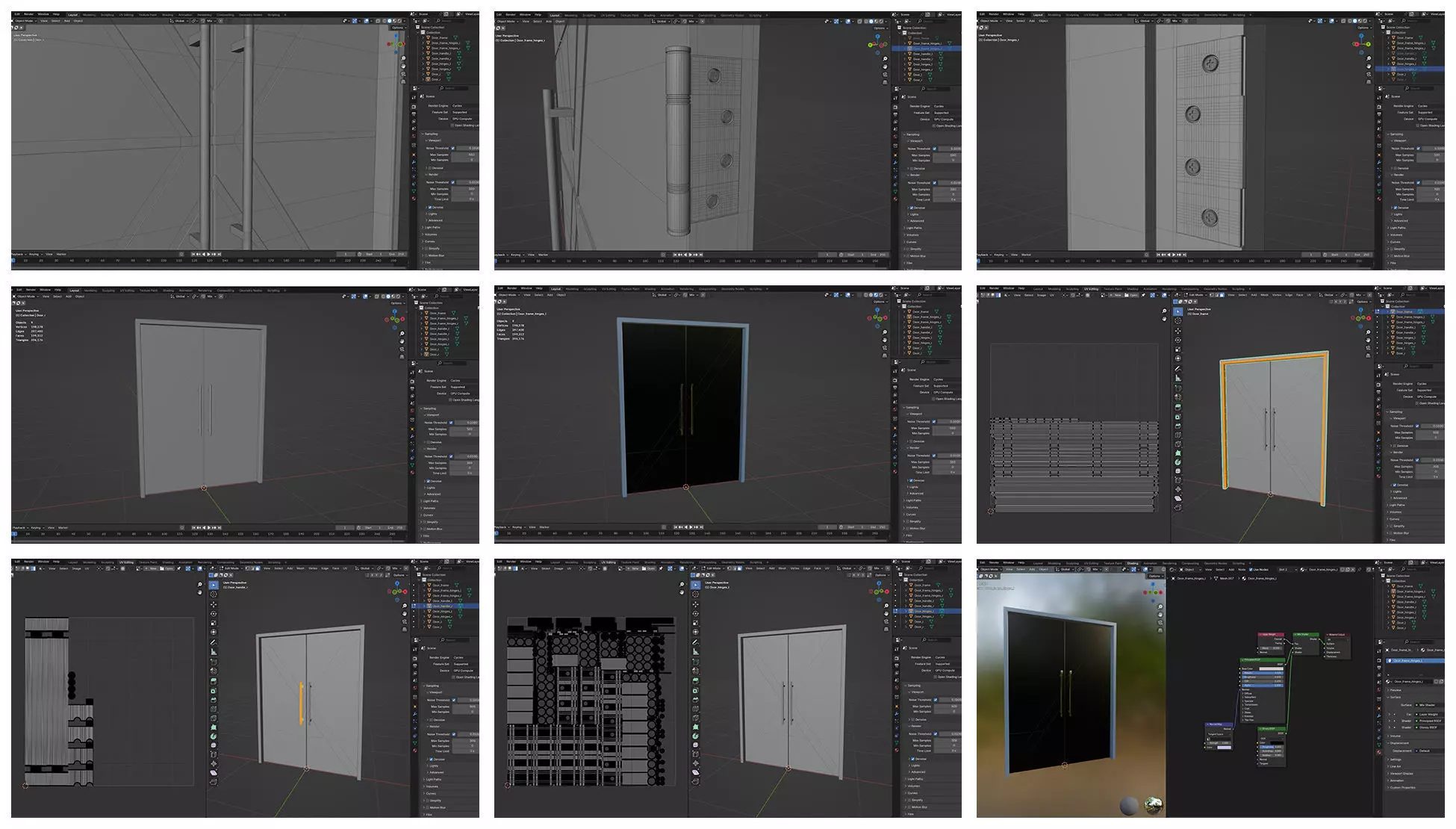Choose Loop Cut tool in orange handle UV screenshot
This screenshot has width=1456, height=829.
(214, 709)
